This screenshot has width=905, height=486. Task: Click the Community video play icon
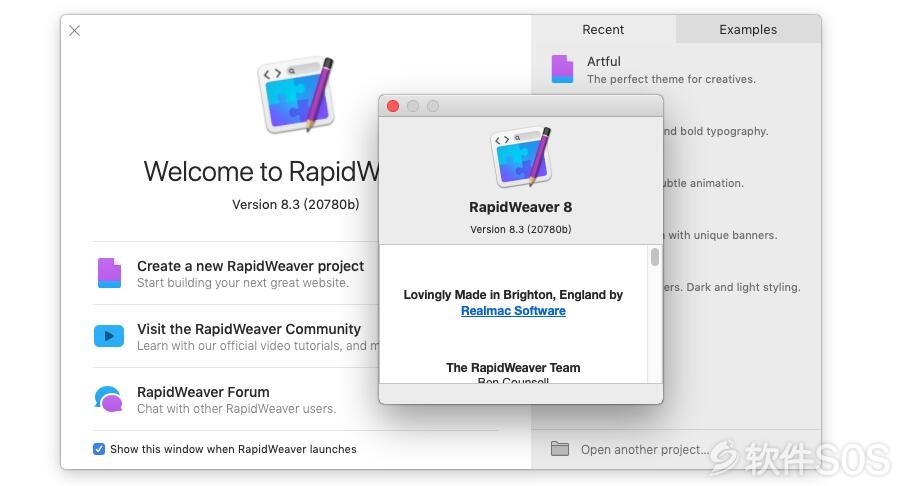109,336
